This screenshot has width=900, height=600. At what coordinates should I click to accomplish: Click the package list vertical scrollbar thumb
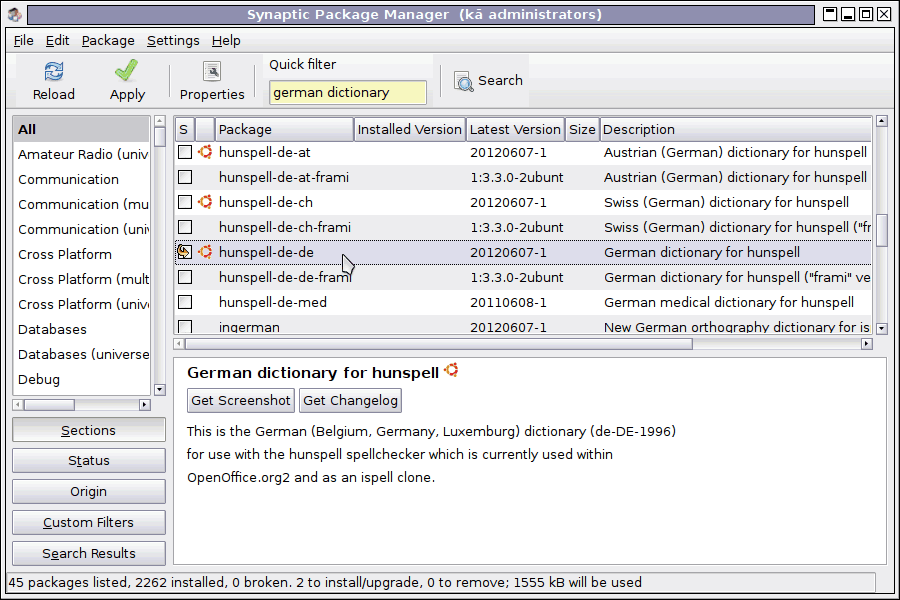pos(882,230)
